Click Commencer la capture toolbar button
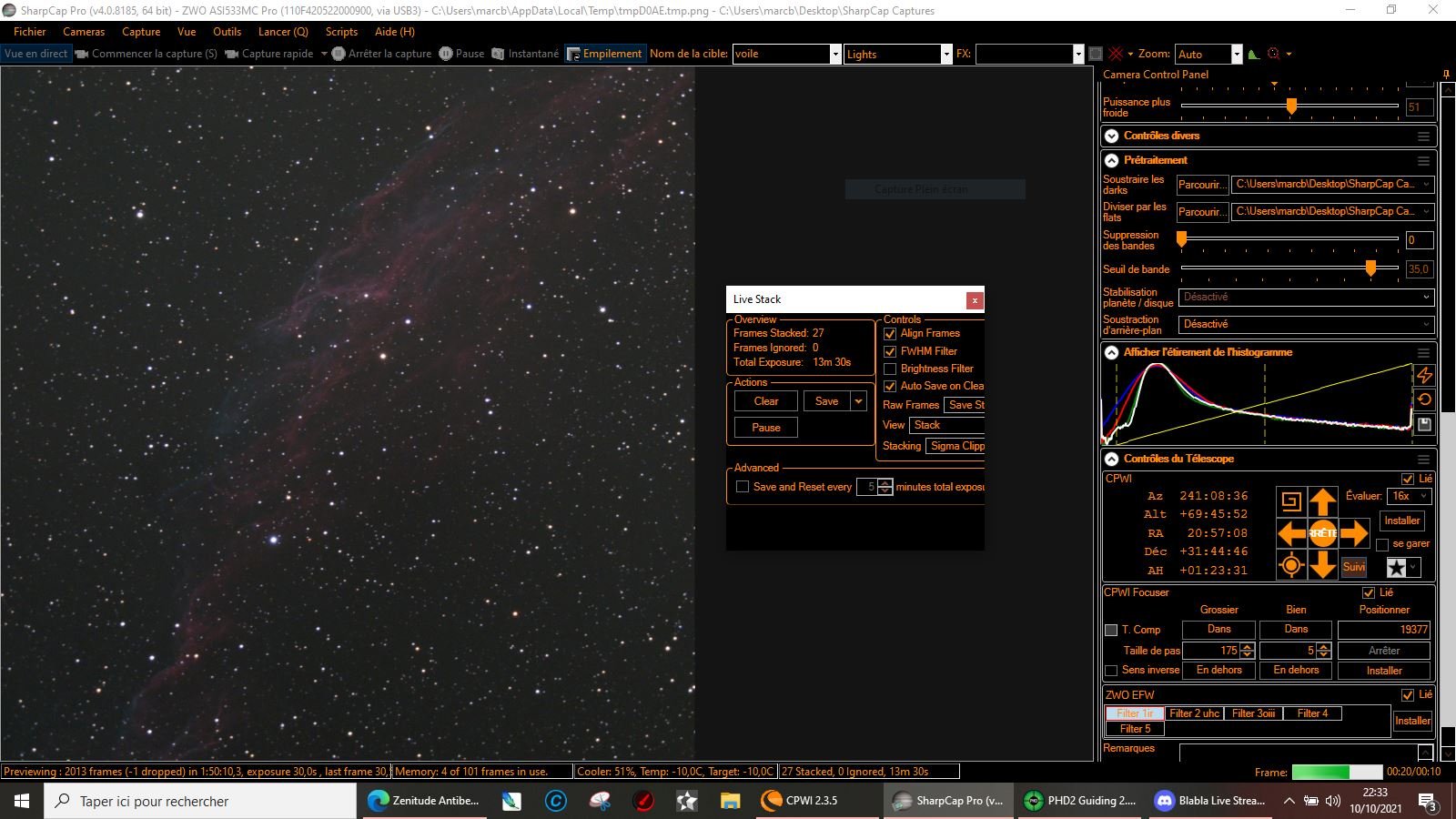 tap(147, 54)
